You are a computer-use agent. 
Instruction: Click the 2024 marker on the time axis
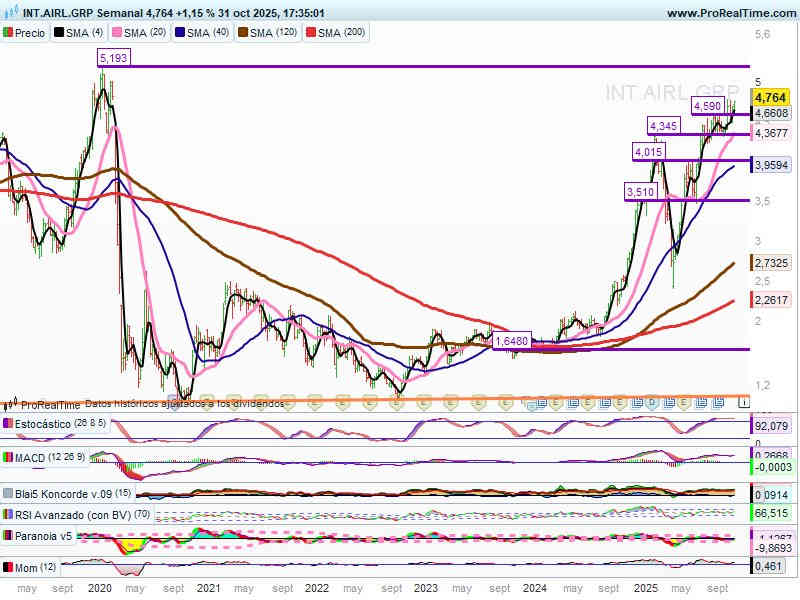(x=535, y=590)
